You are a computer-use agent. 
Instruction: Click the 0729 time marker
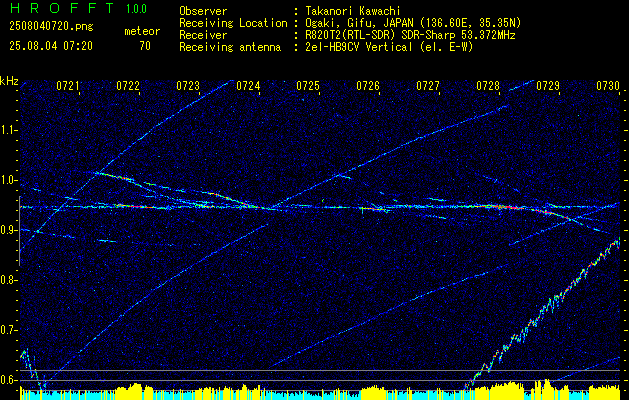548,86
